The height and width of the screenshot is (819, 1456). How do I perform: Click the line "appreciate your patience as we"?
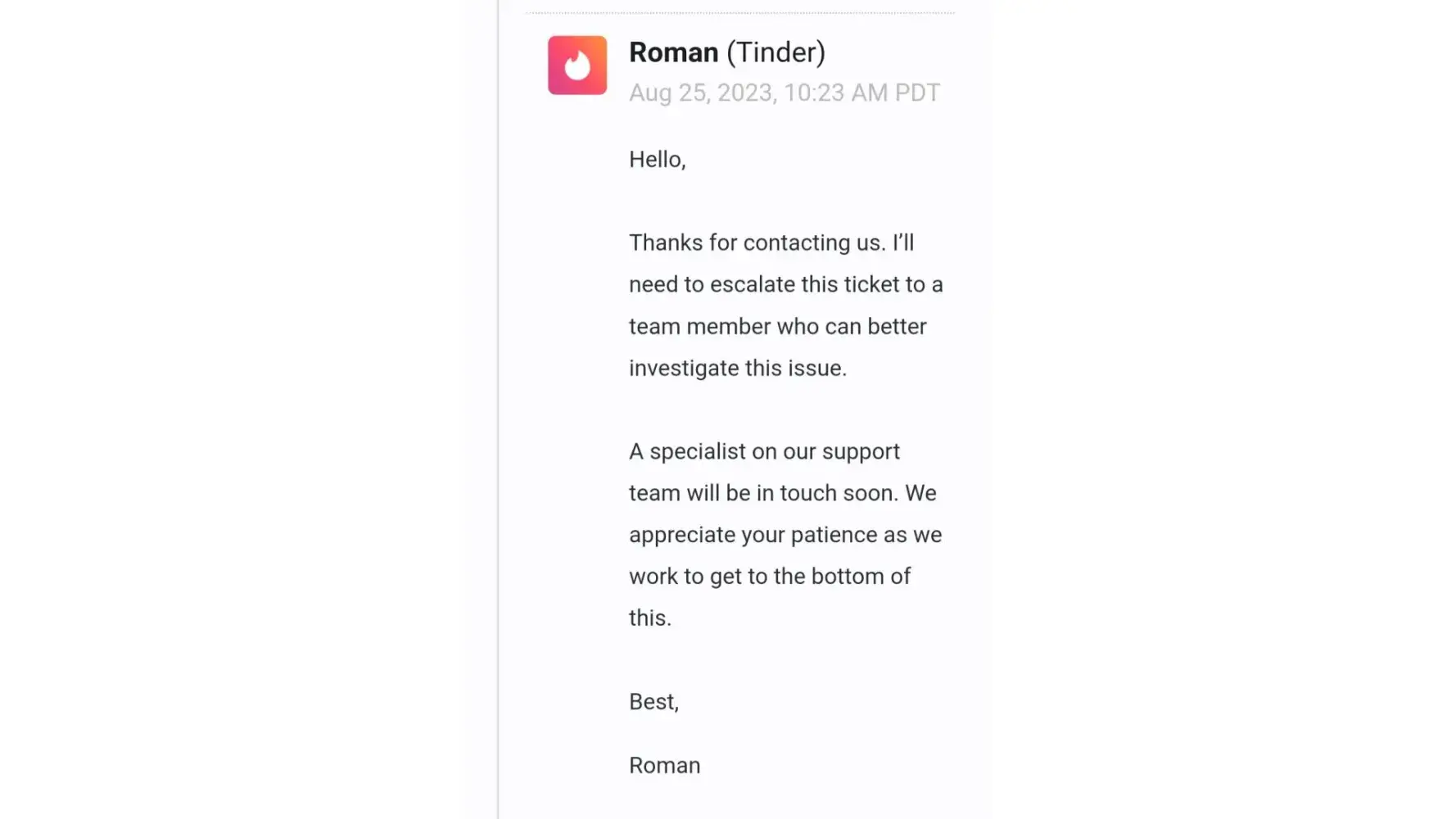click(785, 535)
